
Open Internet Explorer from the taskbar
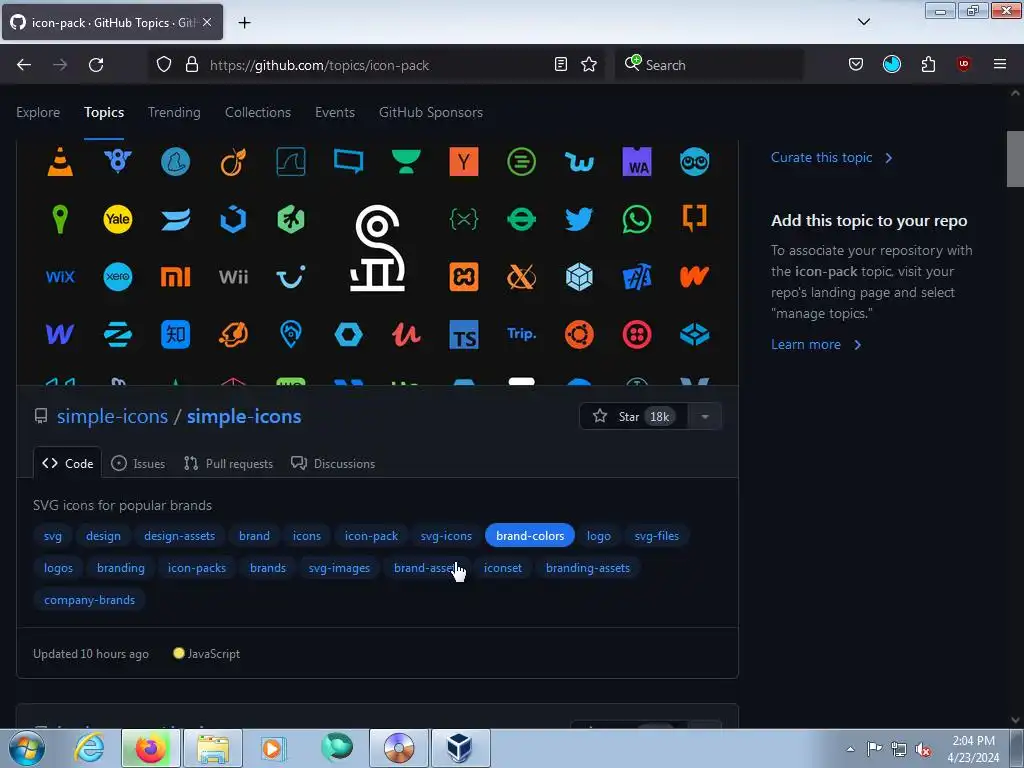click(89, 748)
